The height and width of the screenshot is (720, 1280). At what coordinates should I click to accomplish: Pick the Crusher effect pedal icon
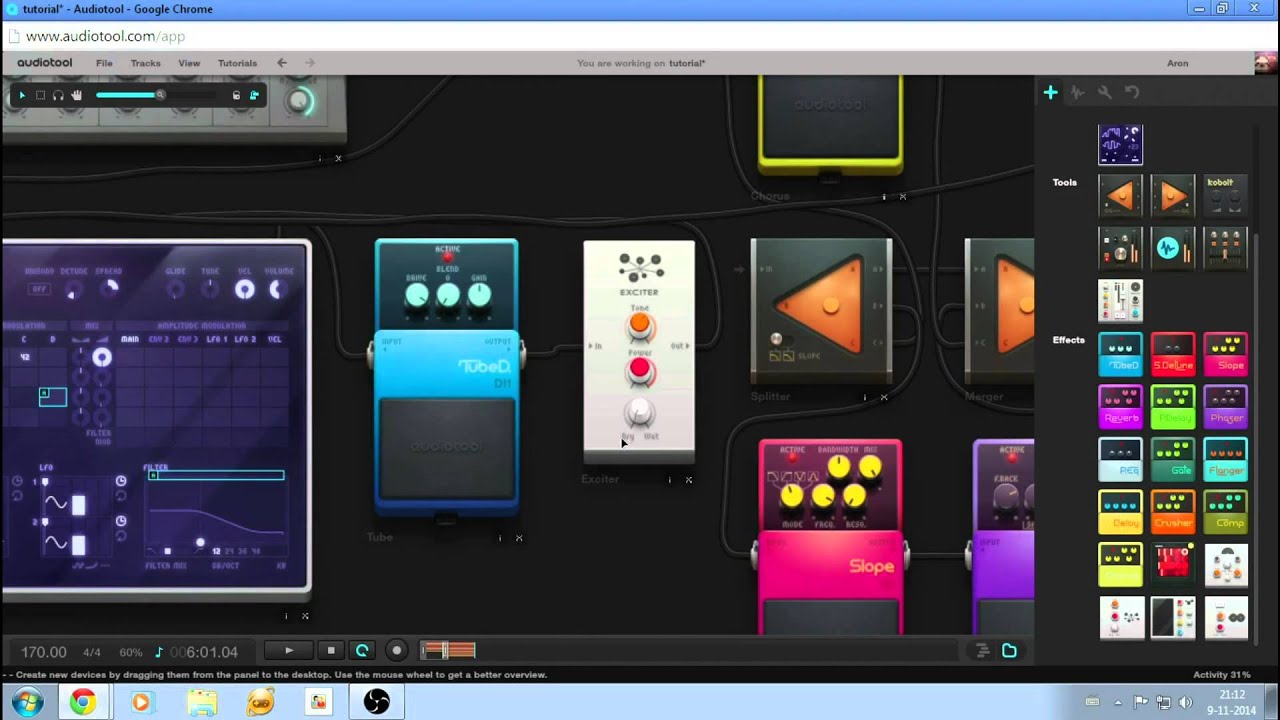[x=1172, y=512]
